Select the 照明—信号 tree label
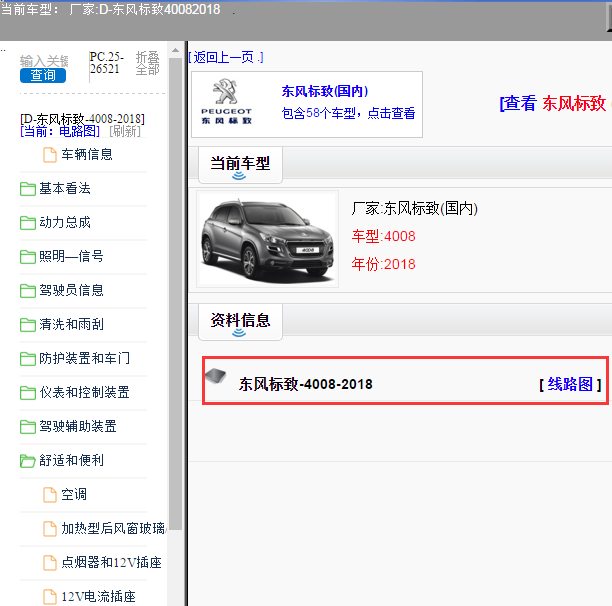Screen dimensions: 612x606 pyautogui.click(x=71, y=256)
